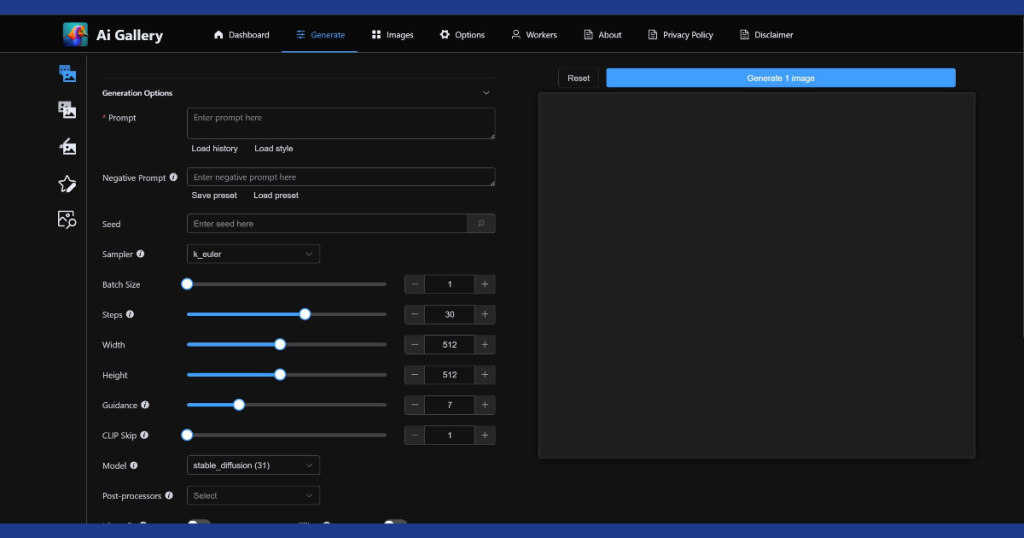
Task: Decrease Batch Size with the minus button
Action: tap(415, 284)
